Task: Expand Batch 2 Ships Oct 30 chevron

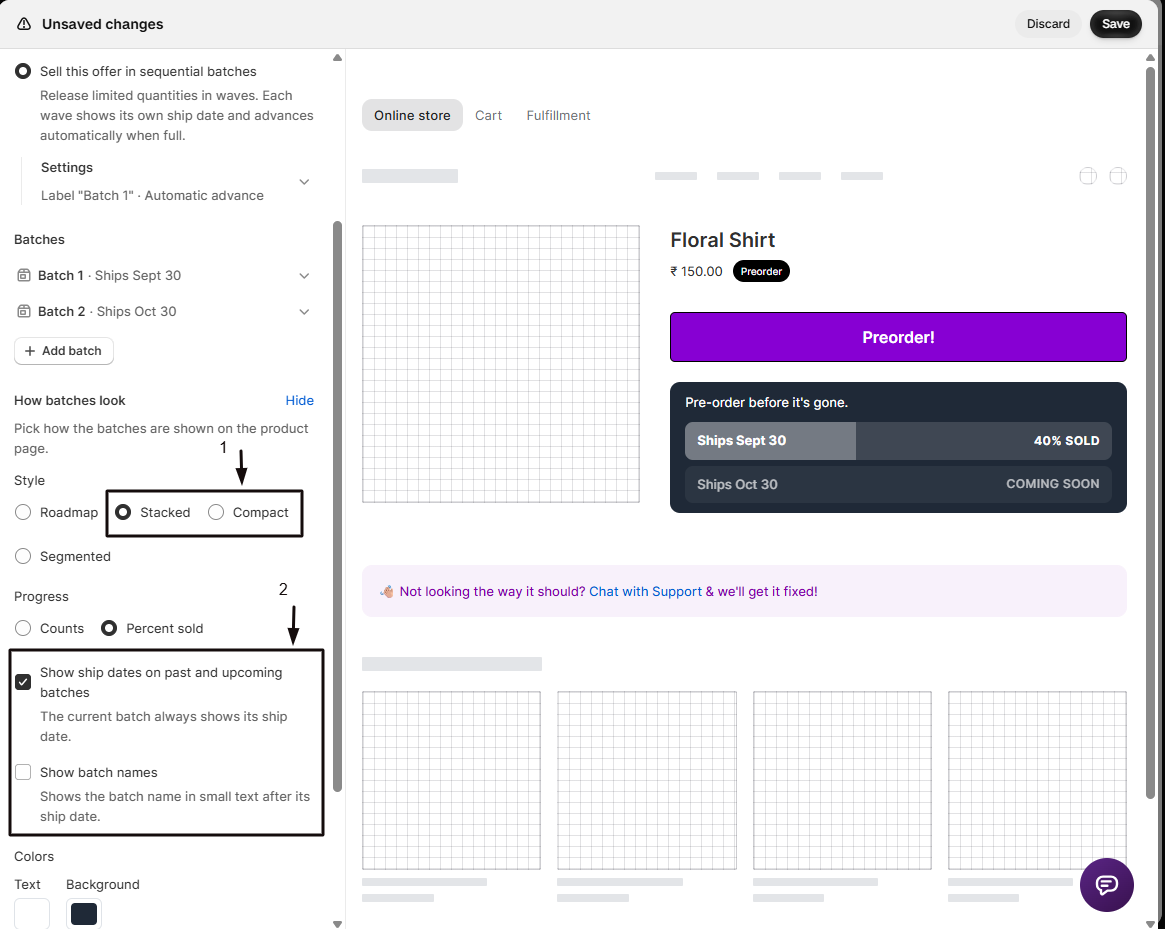Action: click(x=304, y=311)
